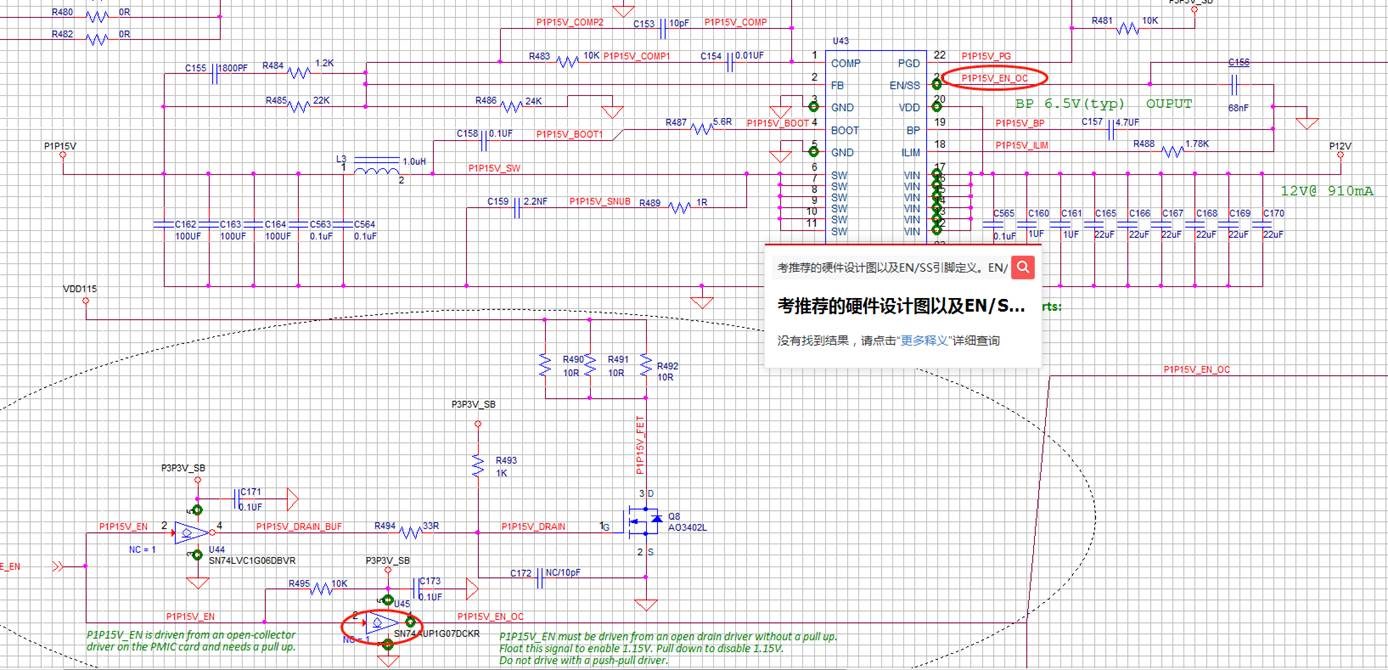Click the P1P15V_PG net label
Viewport: 1388px width, 670px height.
tap(986, 56)
